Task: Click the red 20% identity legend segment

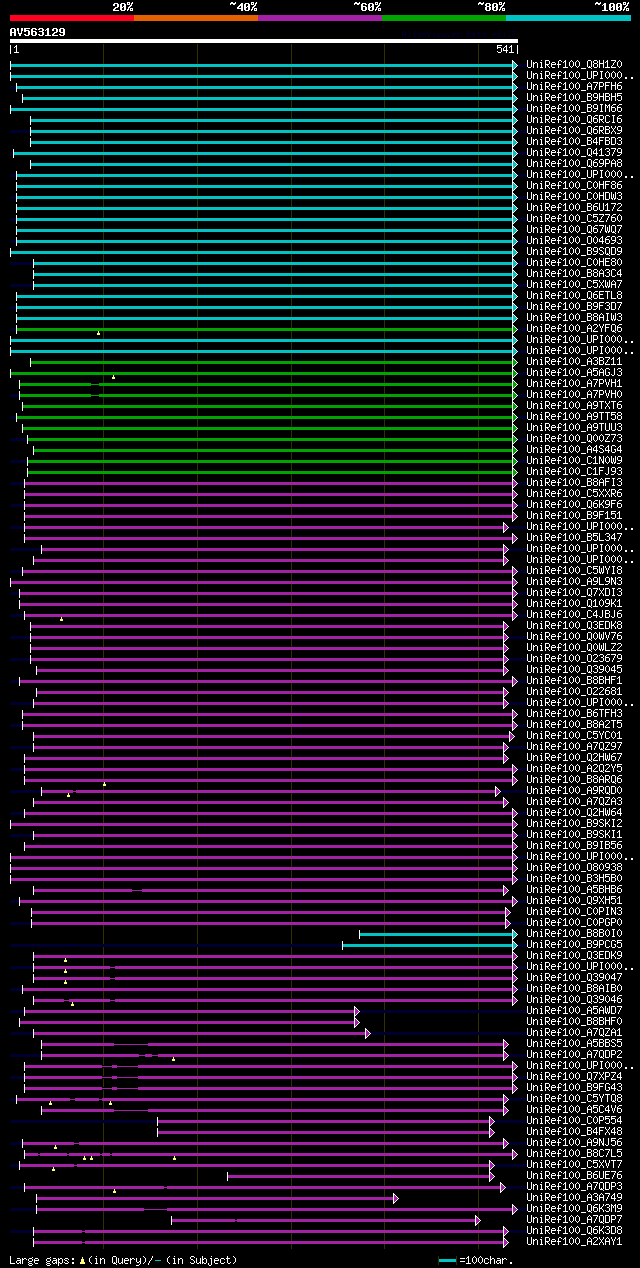Action: [x=71, y=18]
